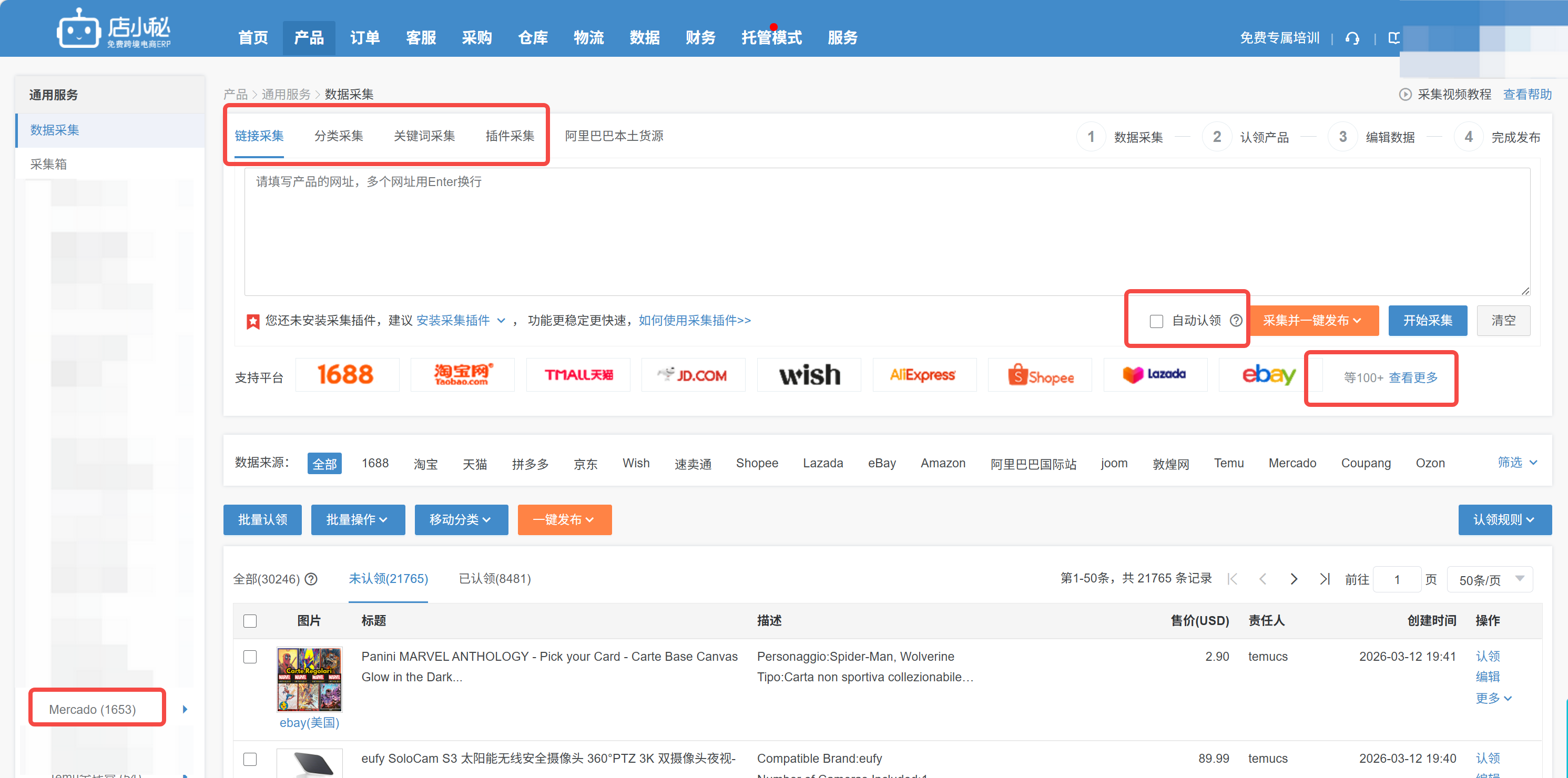Click the play icon beside 采集视频教程

(1405, 94)
